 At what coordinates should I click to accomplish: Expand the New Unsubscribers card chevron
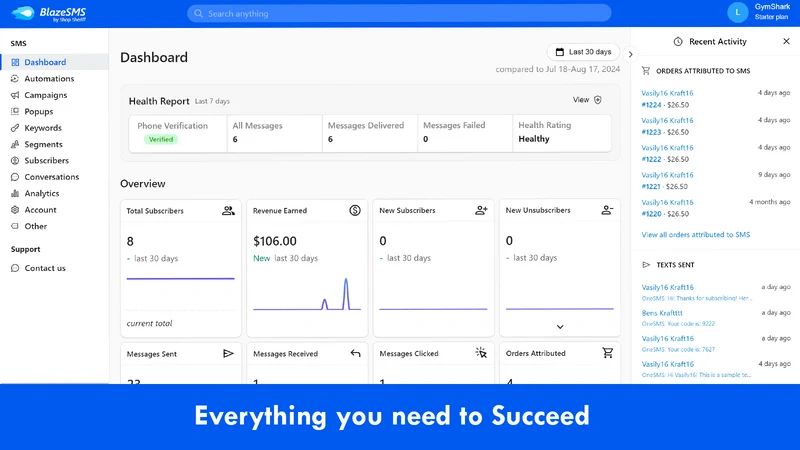point(560,327)
